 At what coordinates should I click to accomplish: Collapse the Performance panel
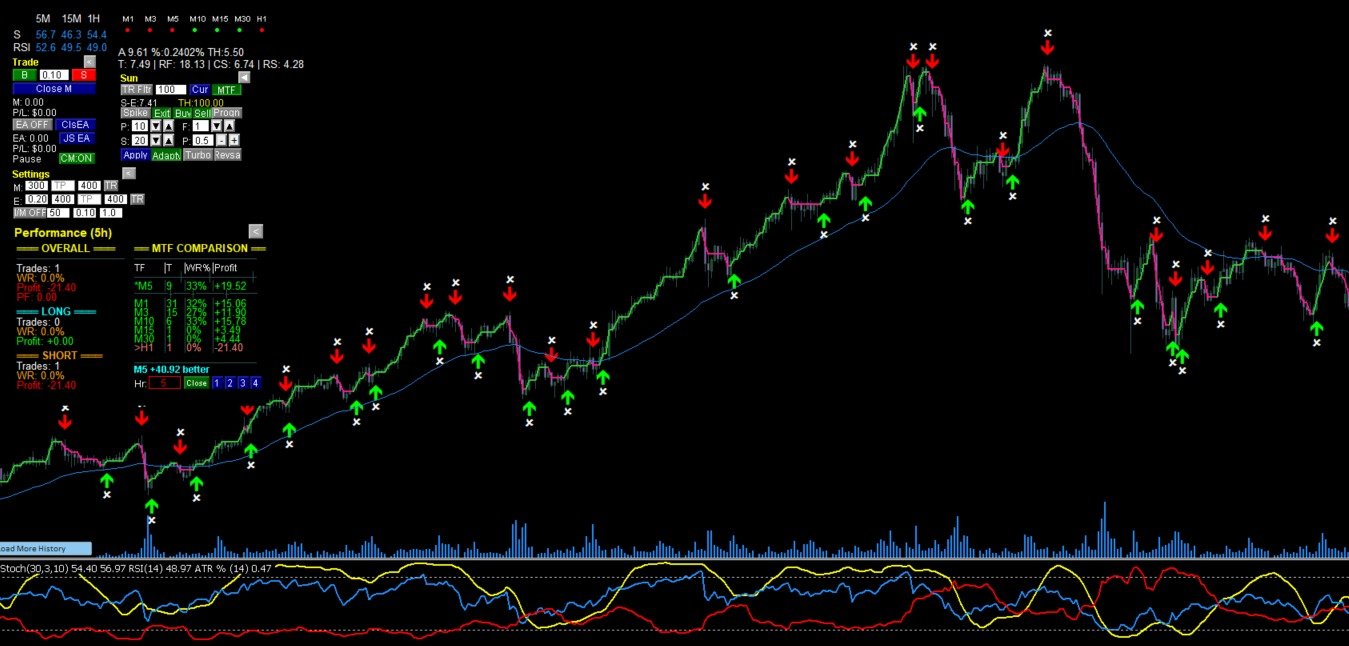(x=255, y=231)
